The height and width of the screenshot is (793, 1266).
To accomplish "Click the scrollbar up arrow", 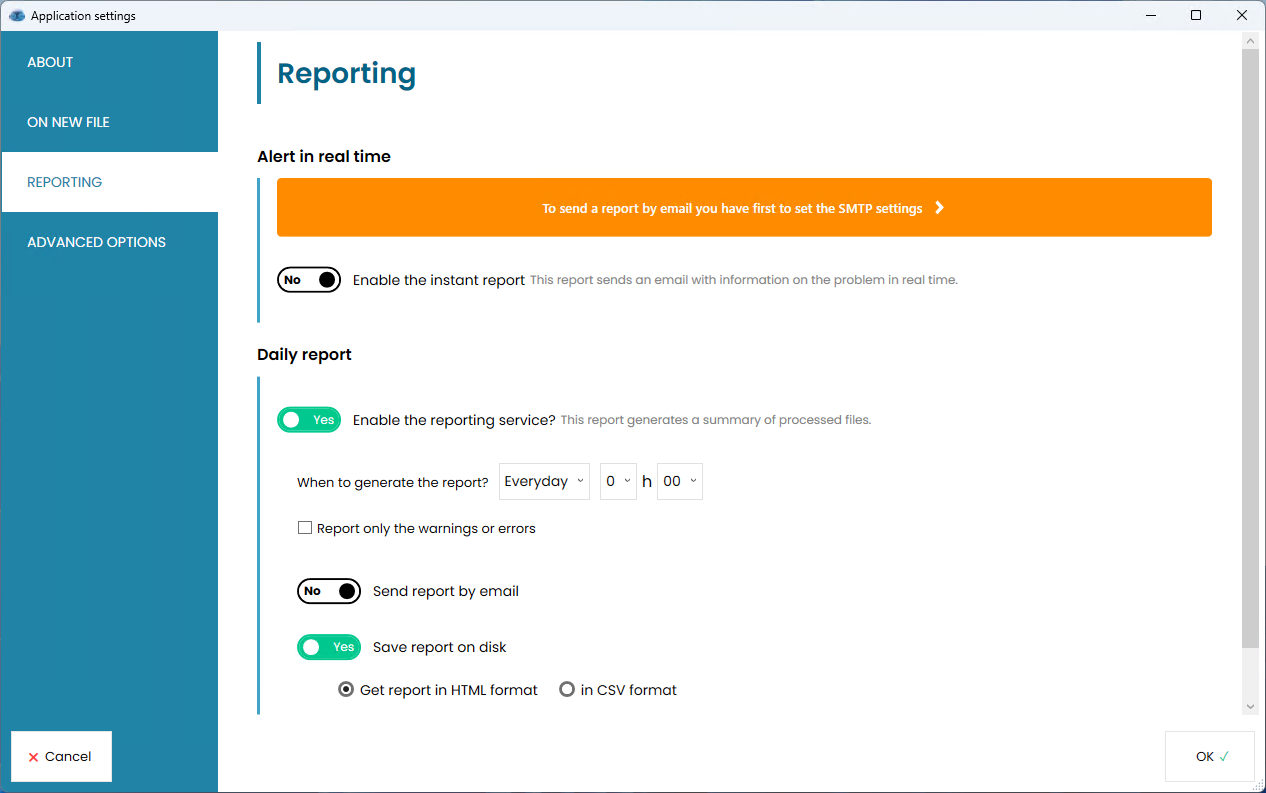I will pyautogui.click(x=1250, y=41).
